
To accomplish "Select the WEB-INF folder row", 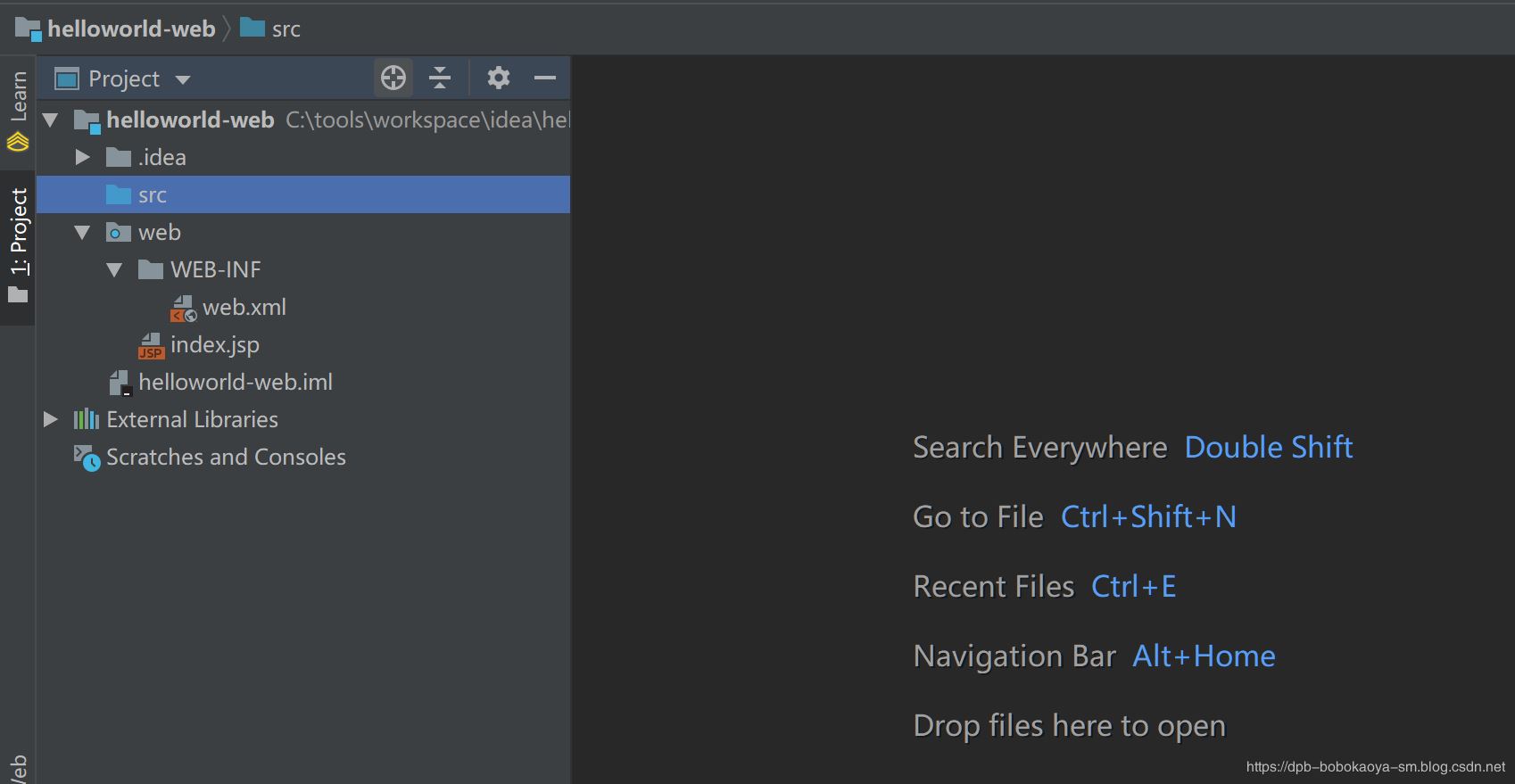I will [x=303, y=270].
